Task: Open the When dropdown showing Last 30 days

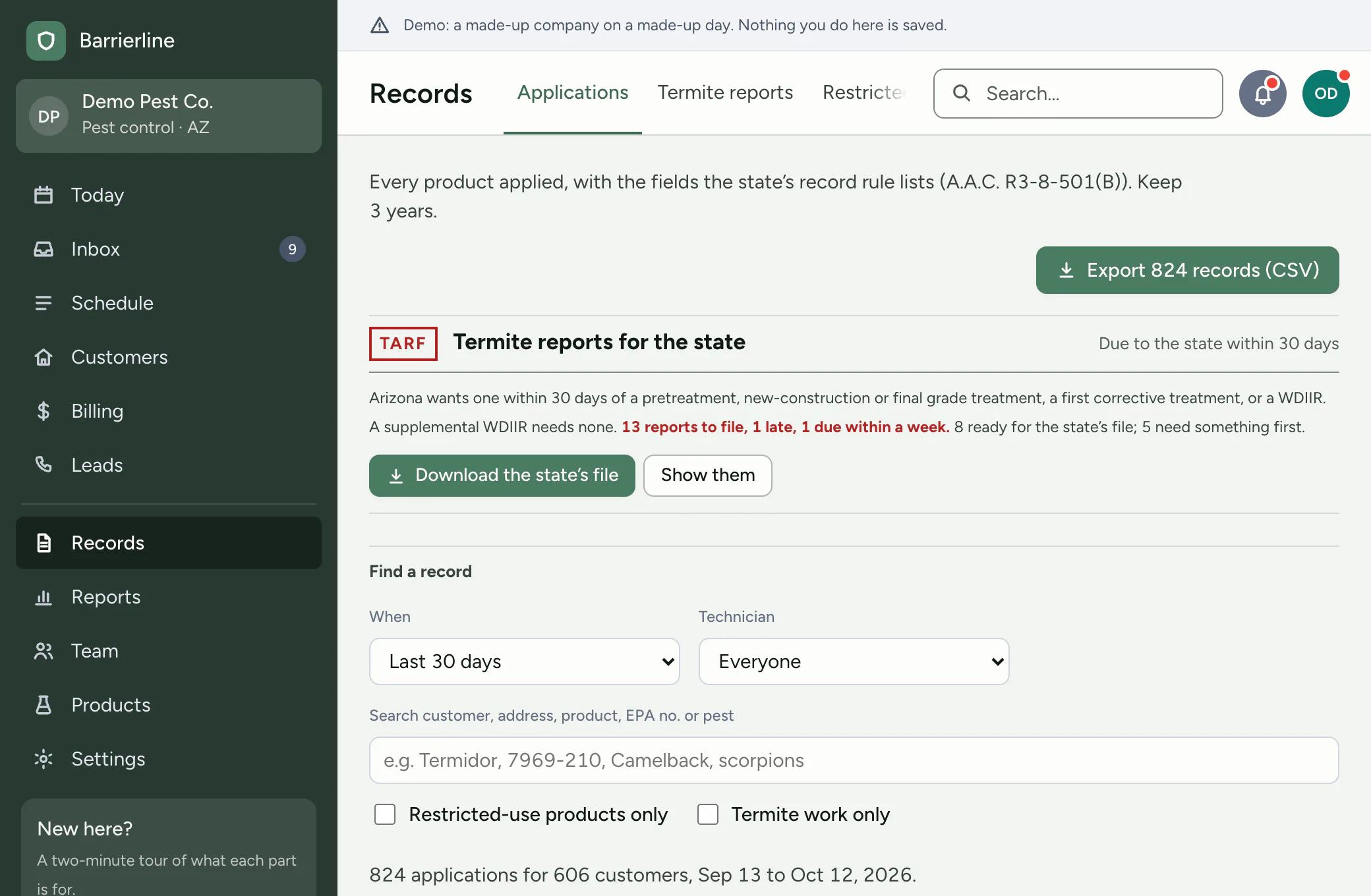Action: (525, 661)
